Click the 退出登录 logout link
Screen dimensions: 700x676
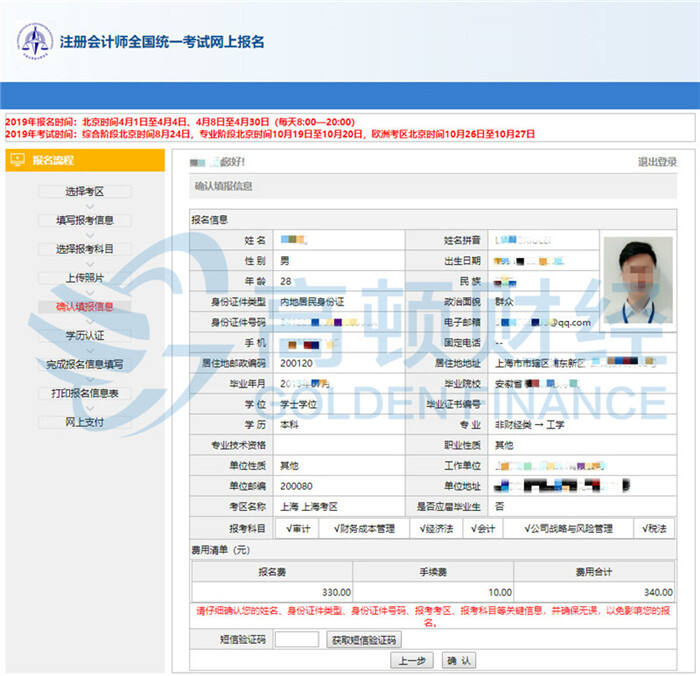coord(657,162)
